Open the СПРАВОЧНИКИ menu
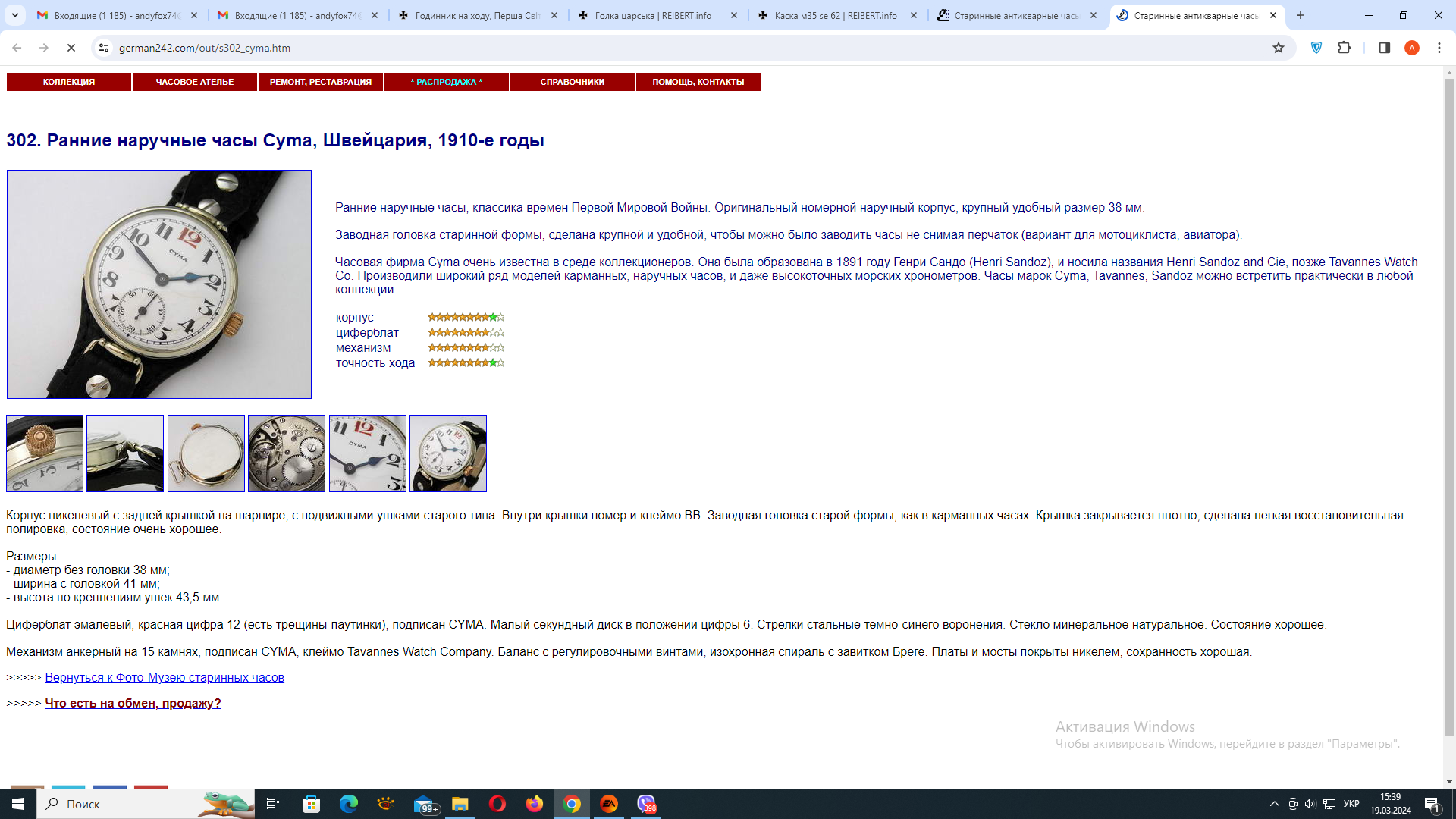This screenshot has height=819, width=1456. [573, 82]
